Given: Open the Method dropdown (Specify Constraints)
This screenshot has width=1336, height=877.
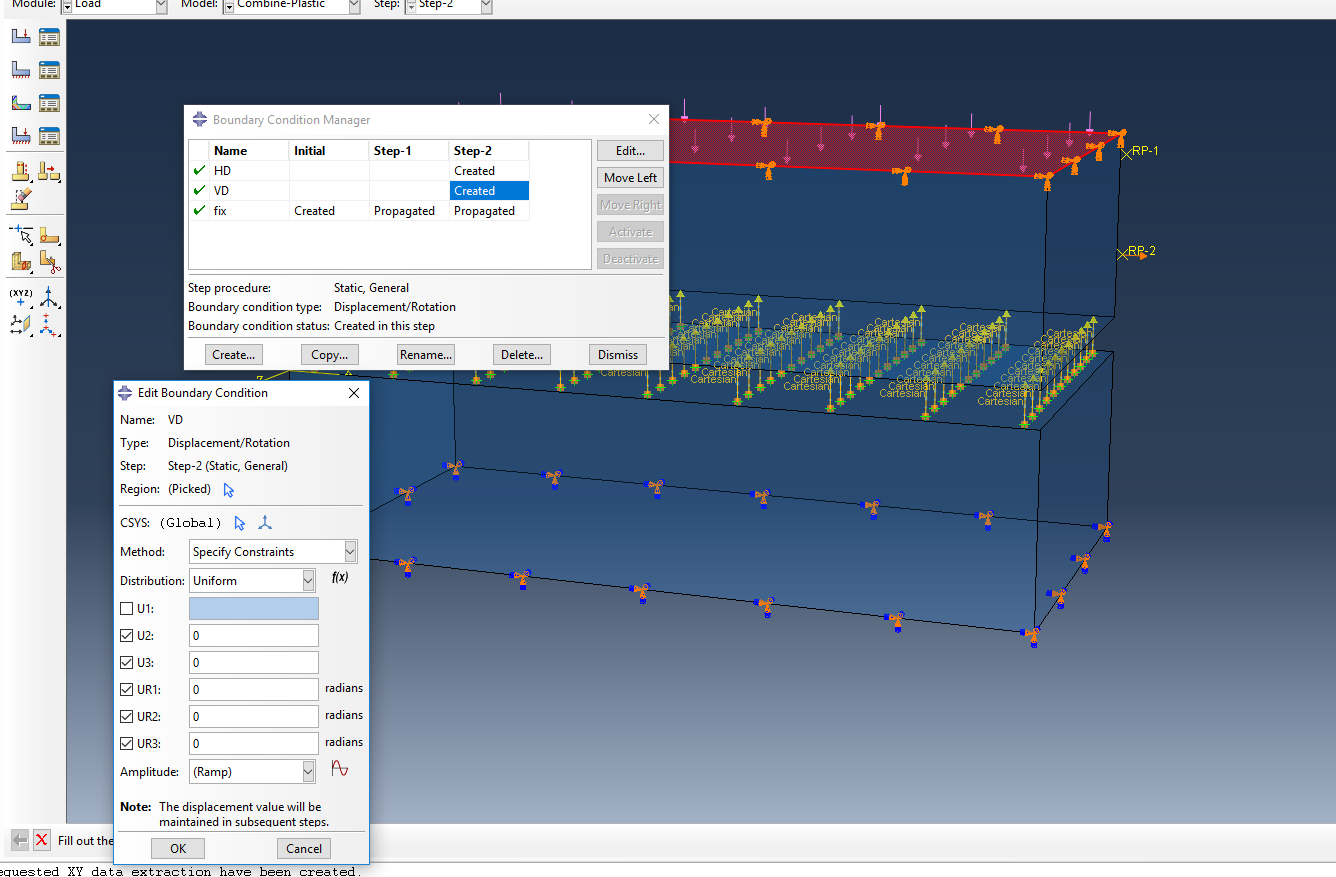Looking at the screenshot, I should coord(273,551).
